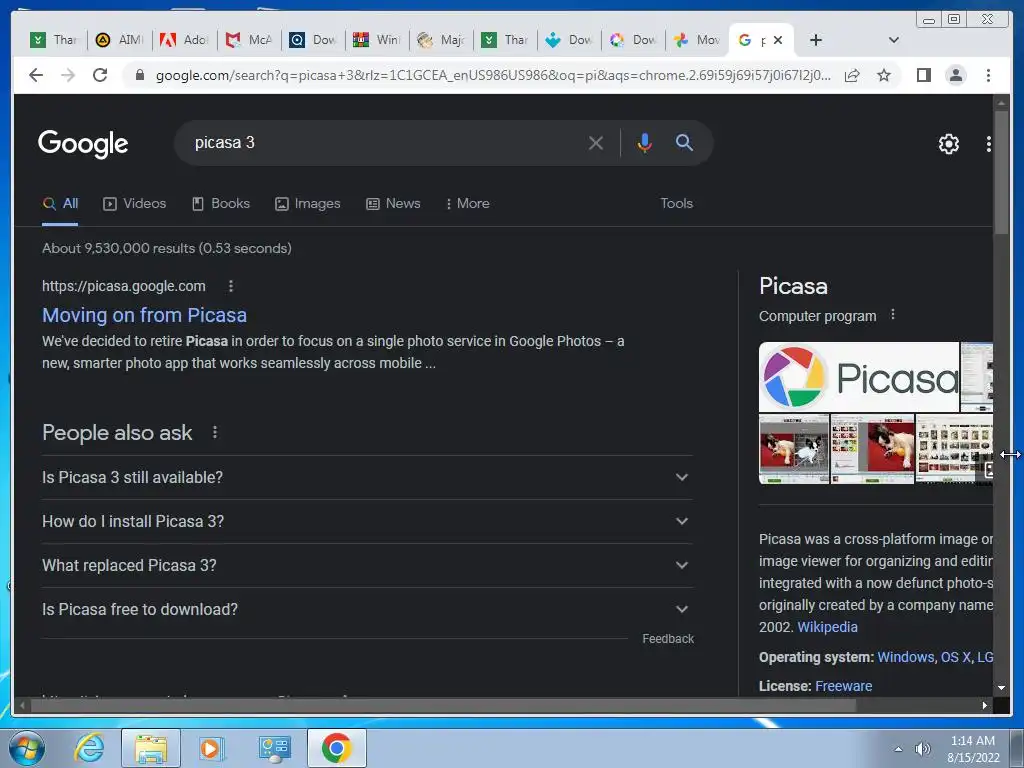Open the share page icon in address bar
The height and width of the screenshot is (768, 1024).
[852, 75]
